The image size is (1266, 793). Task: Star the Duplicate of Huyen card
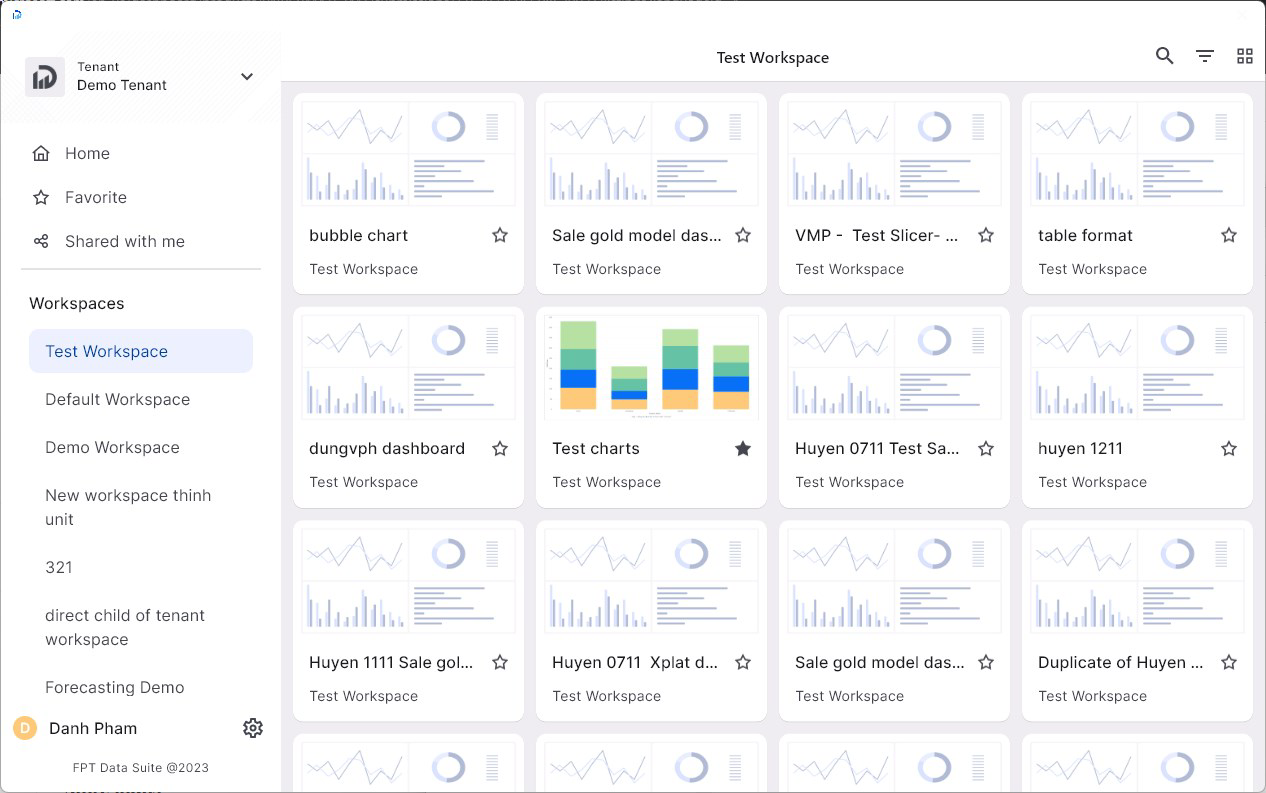pyautogui.click(x=1229, y=662)
